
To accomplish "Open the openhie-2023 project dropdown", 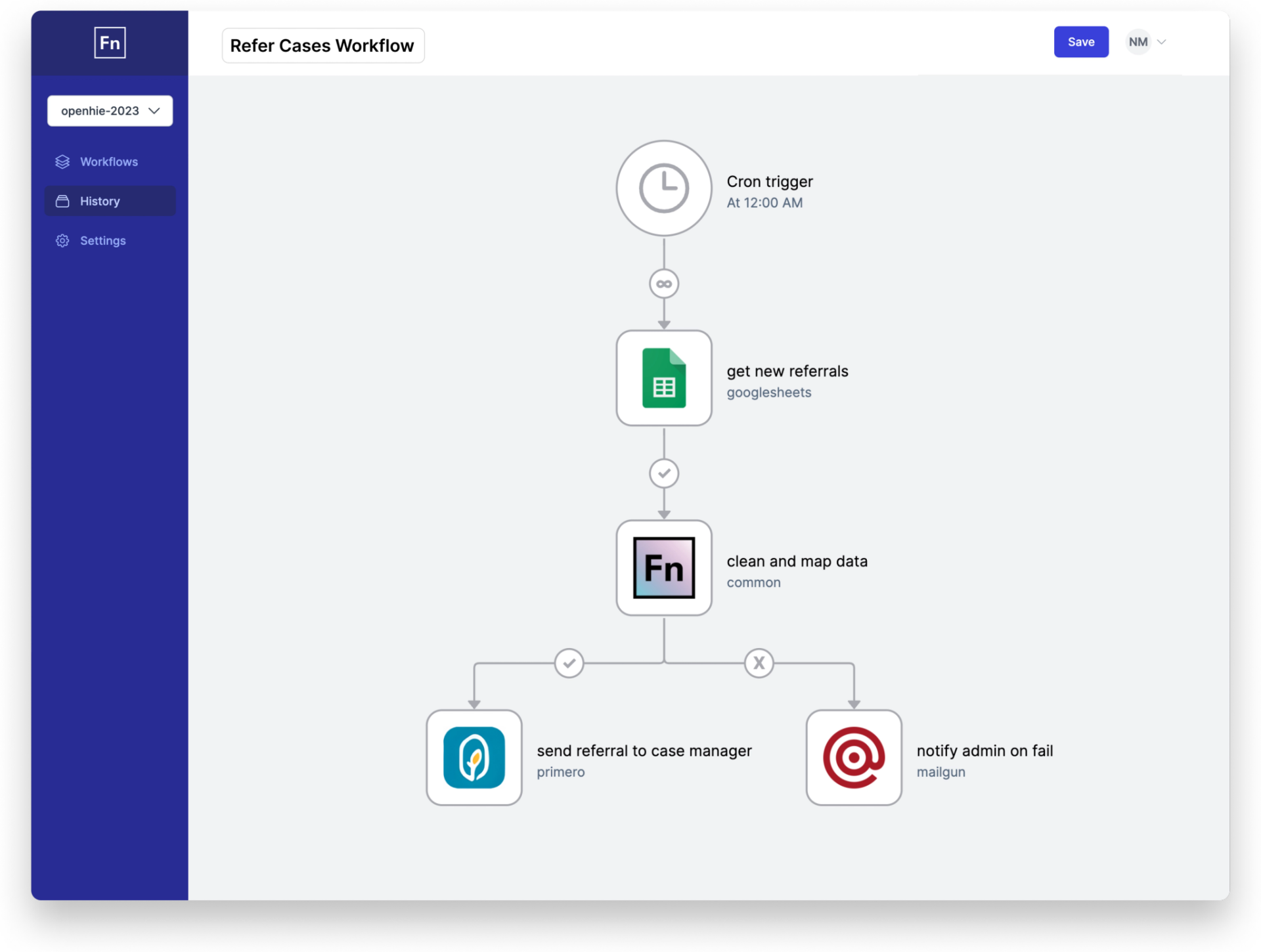I will [110, 111].
